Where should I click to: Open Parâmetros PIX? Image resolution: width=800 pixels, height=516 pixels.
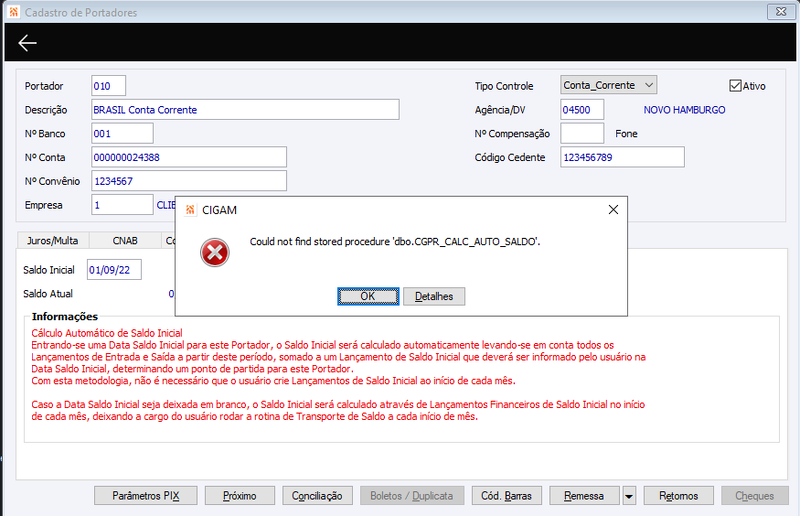coord(145,496)
